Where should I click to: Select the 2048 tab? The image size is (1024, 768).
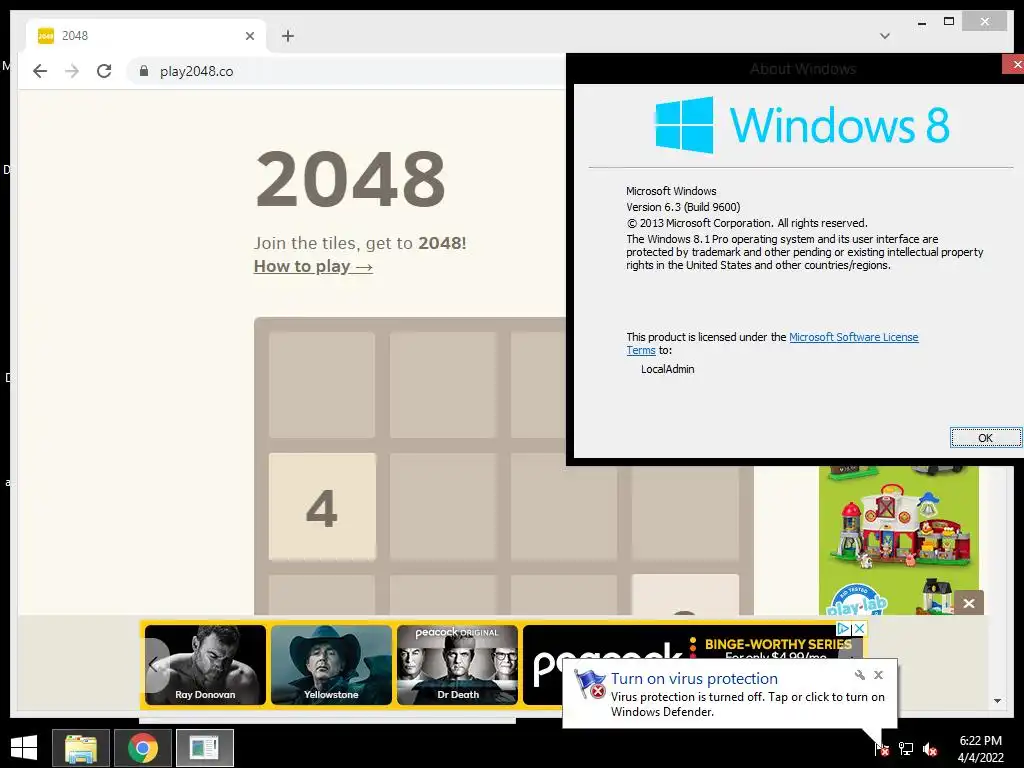(146, 36)
